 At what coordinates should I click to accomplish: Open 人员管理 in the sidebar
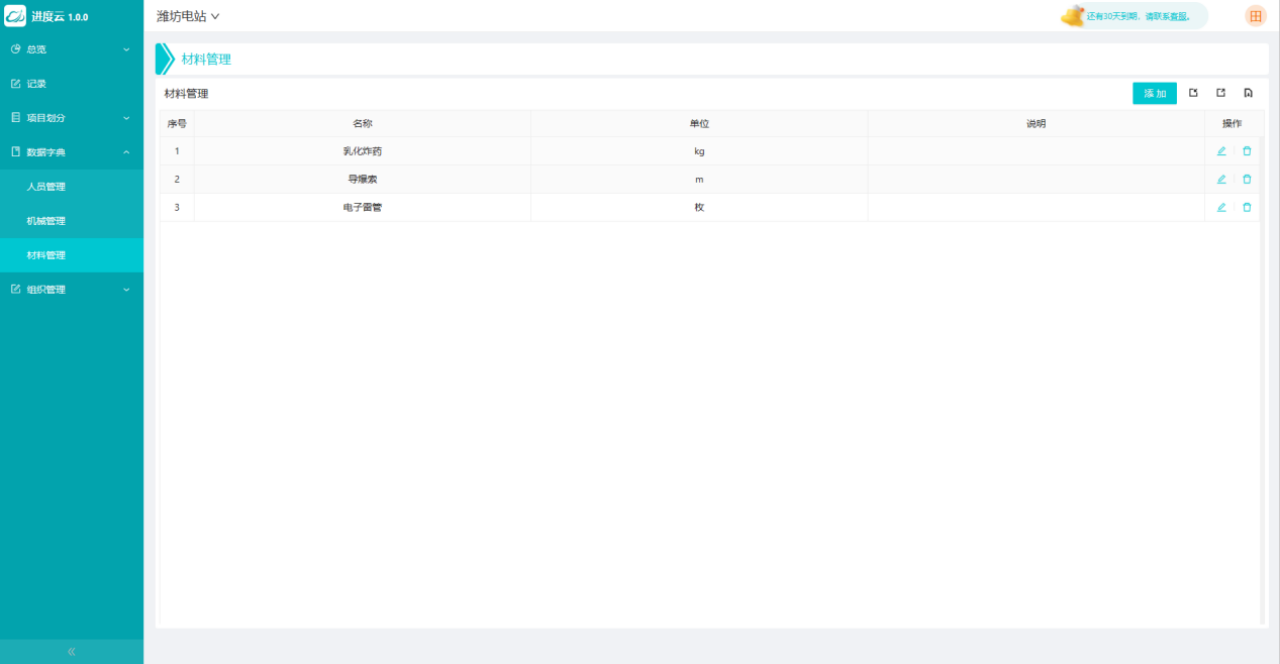[x=46, y=187]
